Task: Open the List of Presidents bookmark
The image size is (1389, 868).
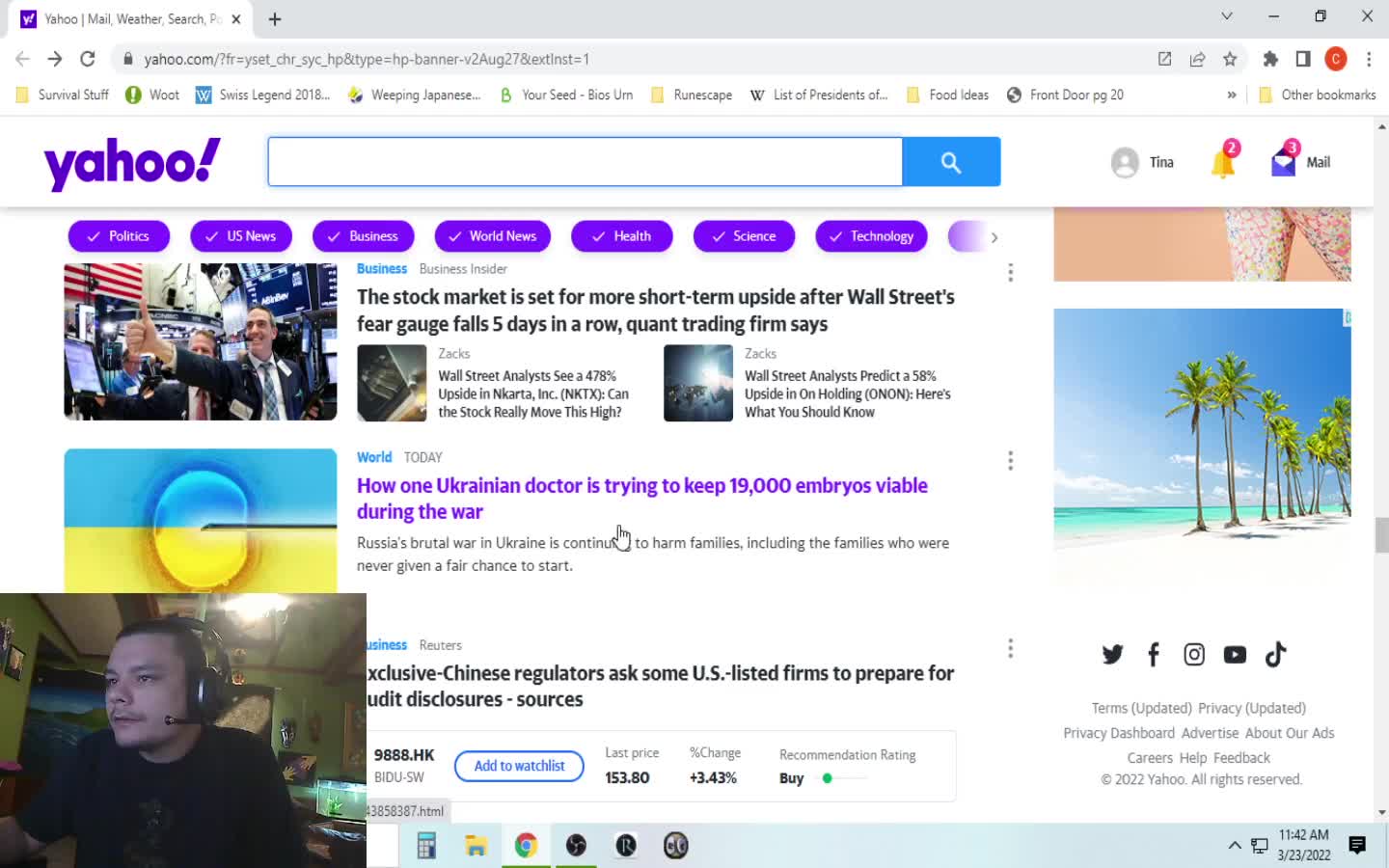Action: pos(819,95)
